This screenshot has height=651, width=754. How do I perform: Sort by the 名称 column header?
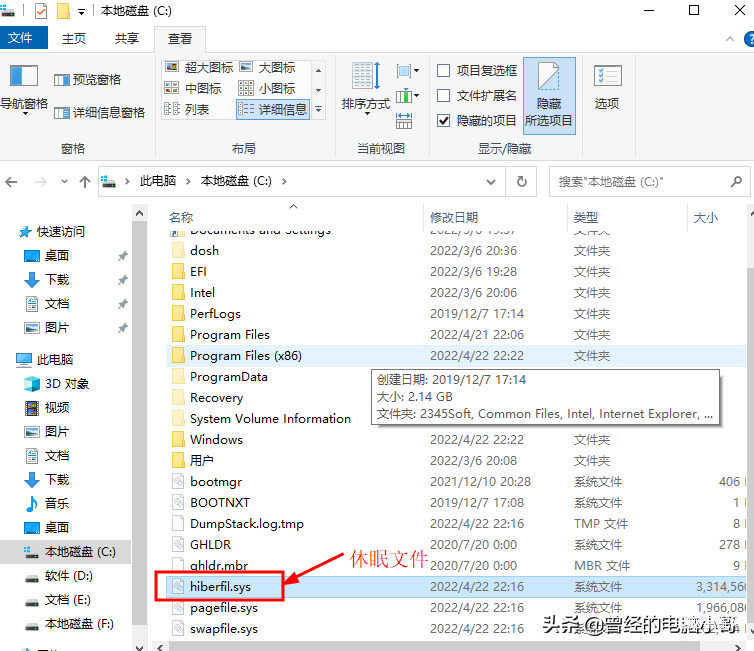pos(181,217)
